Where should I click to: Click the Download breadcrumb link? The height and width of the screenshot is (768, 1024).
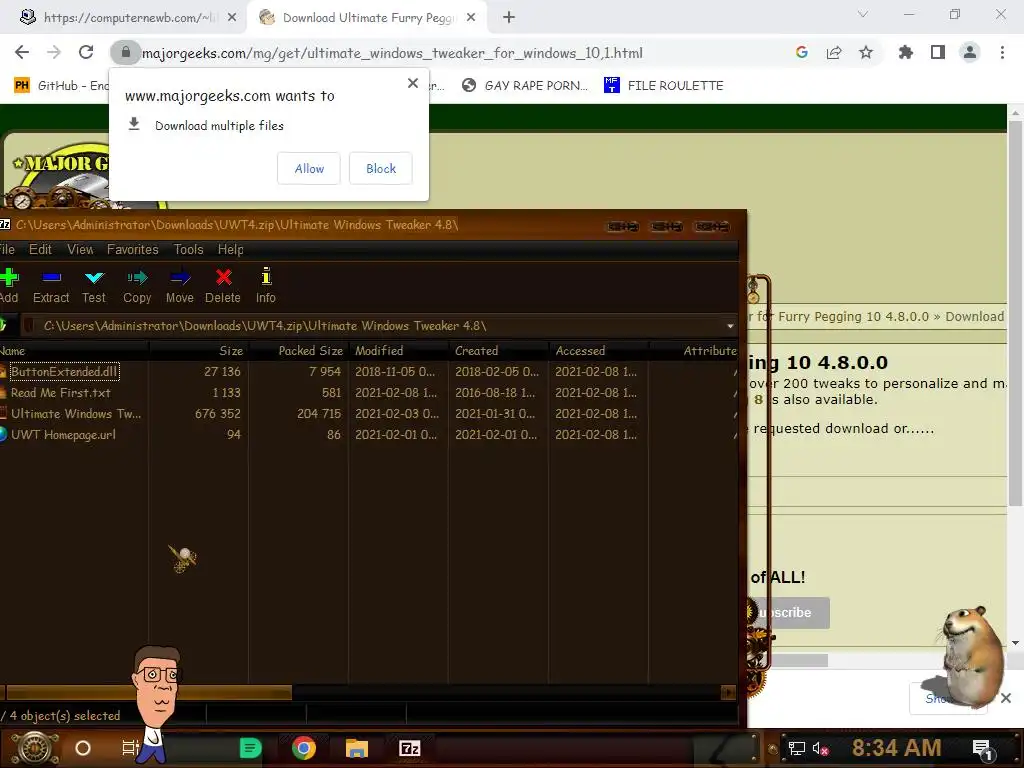pos(974,317)
